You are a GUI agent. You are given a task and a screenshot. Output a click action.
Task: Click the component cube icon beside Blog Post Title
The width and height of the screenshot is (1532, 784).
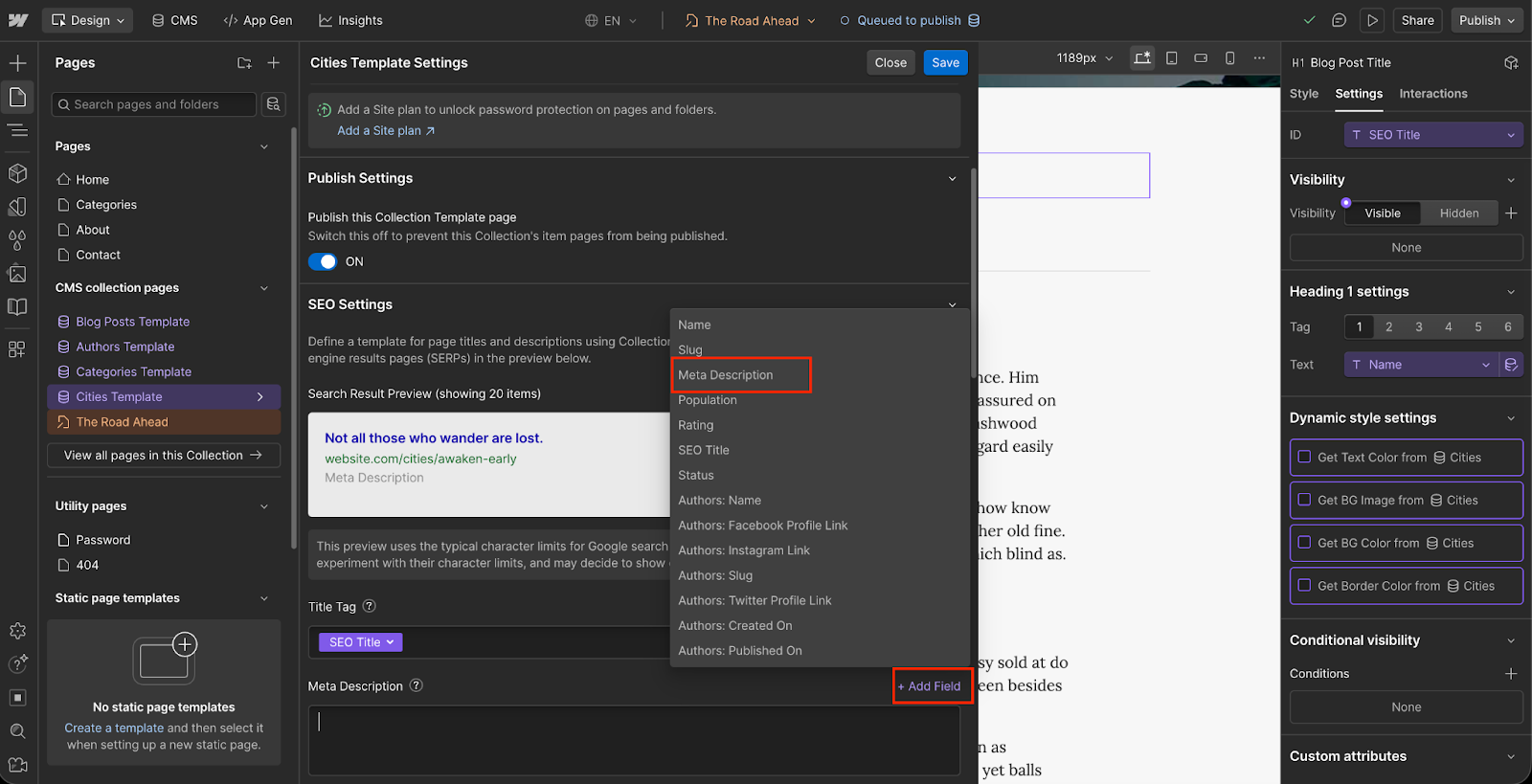[1511, 63]
